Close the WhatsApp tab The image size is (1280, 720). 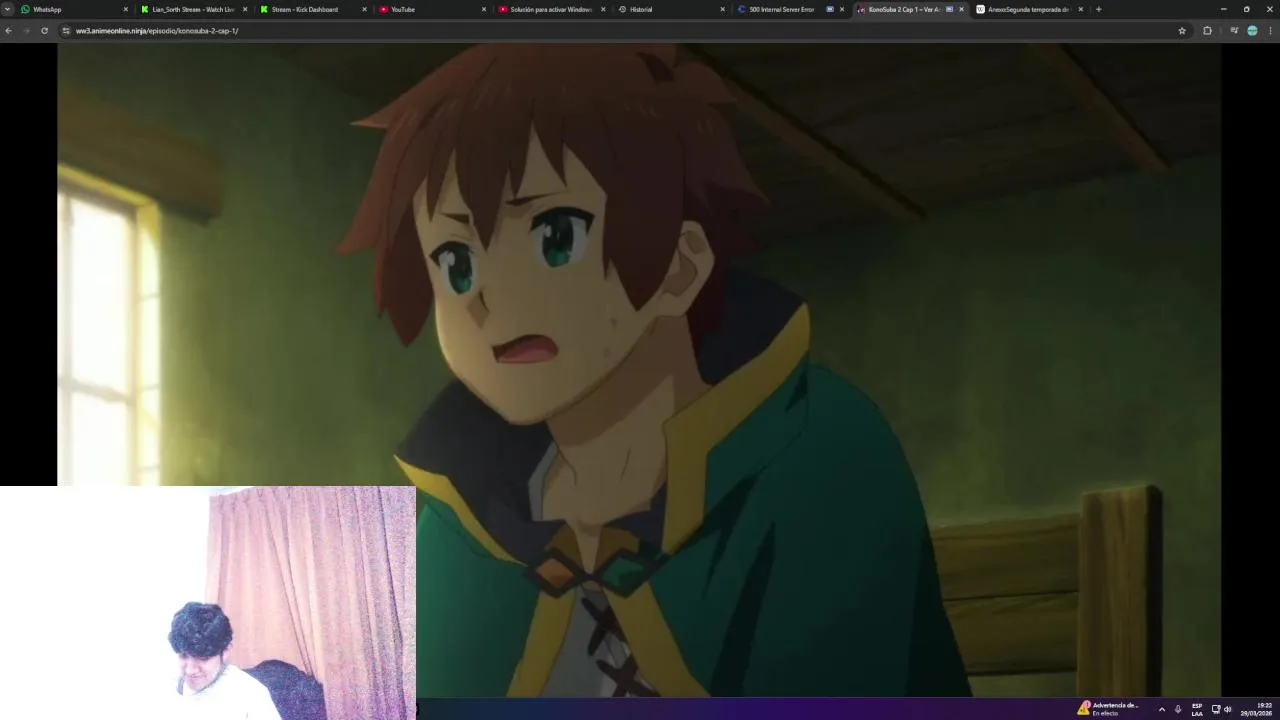125,9
